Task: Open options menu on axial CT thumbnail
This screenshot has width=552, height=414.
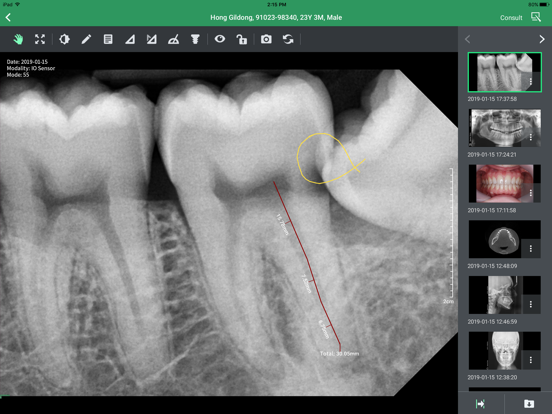Action: click(x=531, y=249)
